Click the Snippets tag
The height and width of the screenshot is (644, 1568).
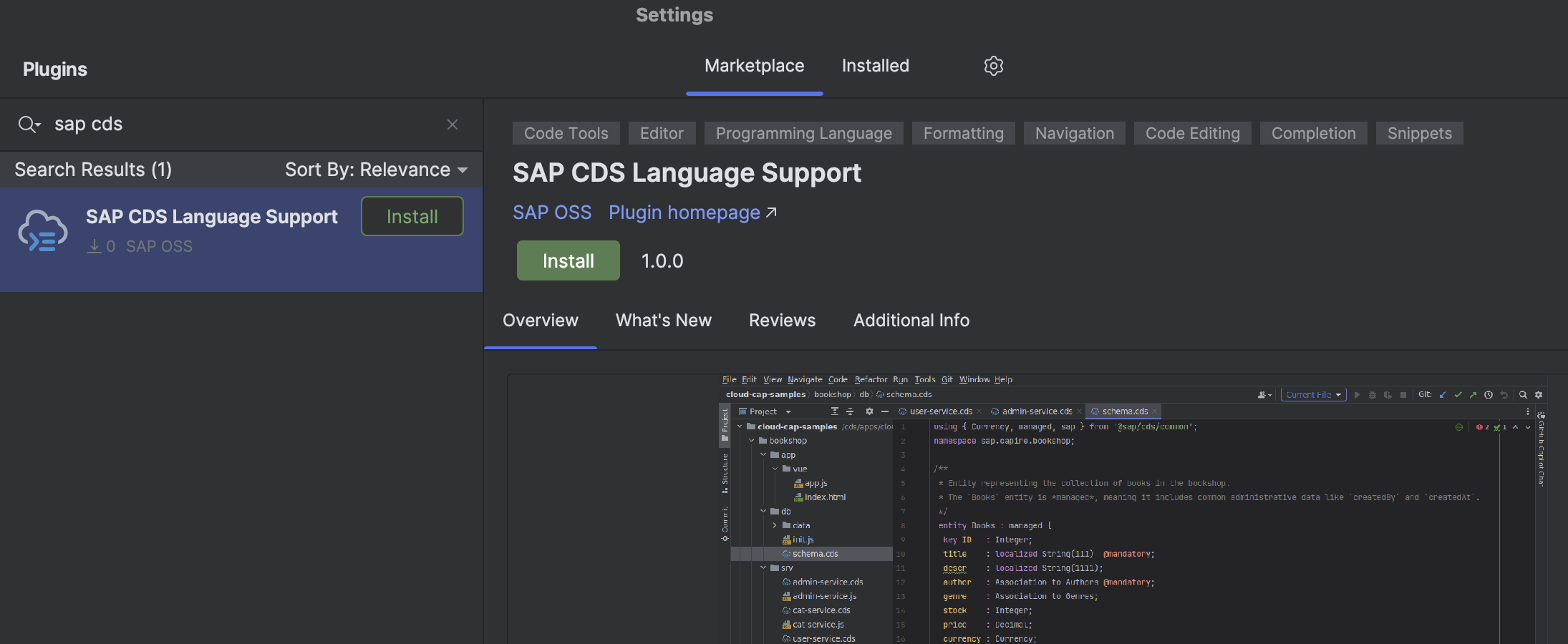coord(1420,133)
